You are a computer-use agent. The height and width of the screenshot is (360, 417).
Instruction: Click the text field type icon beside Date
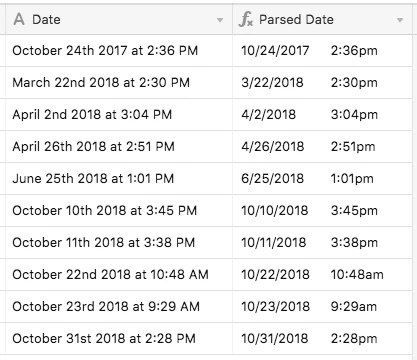[19, 19]
